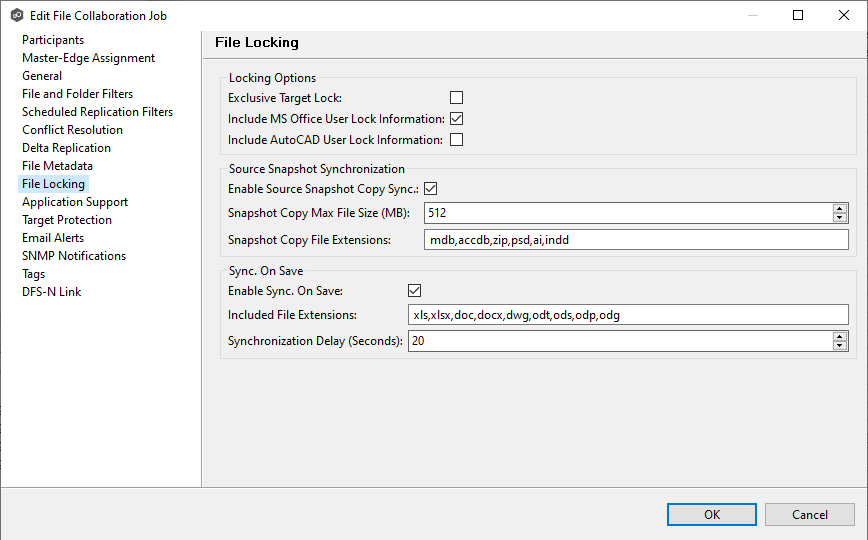Screen dimensions: 868x540
Task: Open Conflict Resolution settings
Action: tap(72, 130)
